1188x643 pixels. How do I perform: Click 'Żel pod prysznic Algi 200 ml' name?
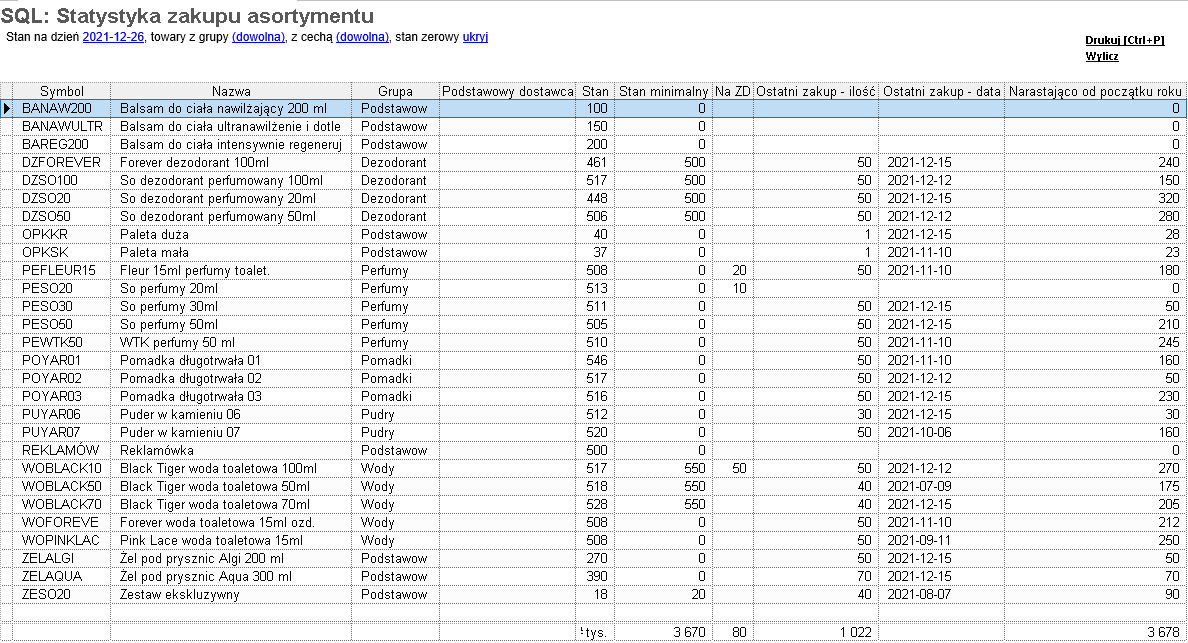(x=231, y=558)
